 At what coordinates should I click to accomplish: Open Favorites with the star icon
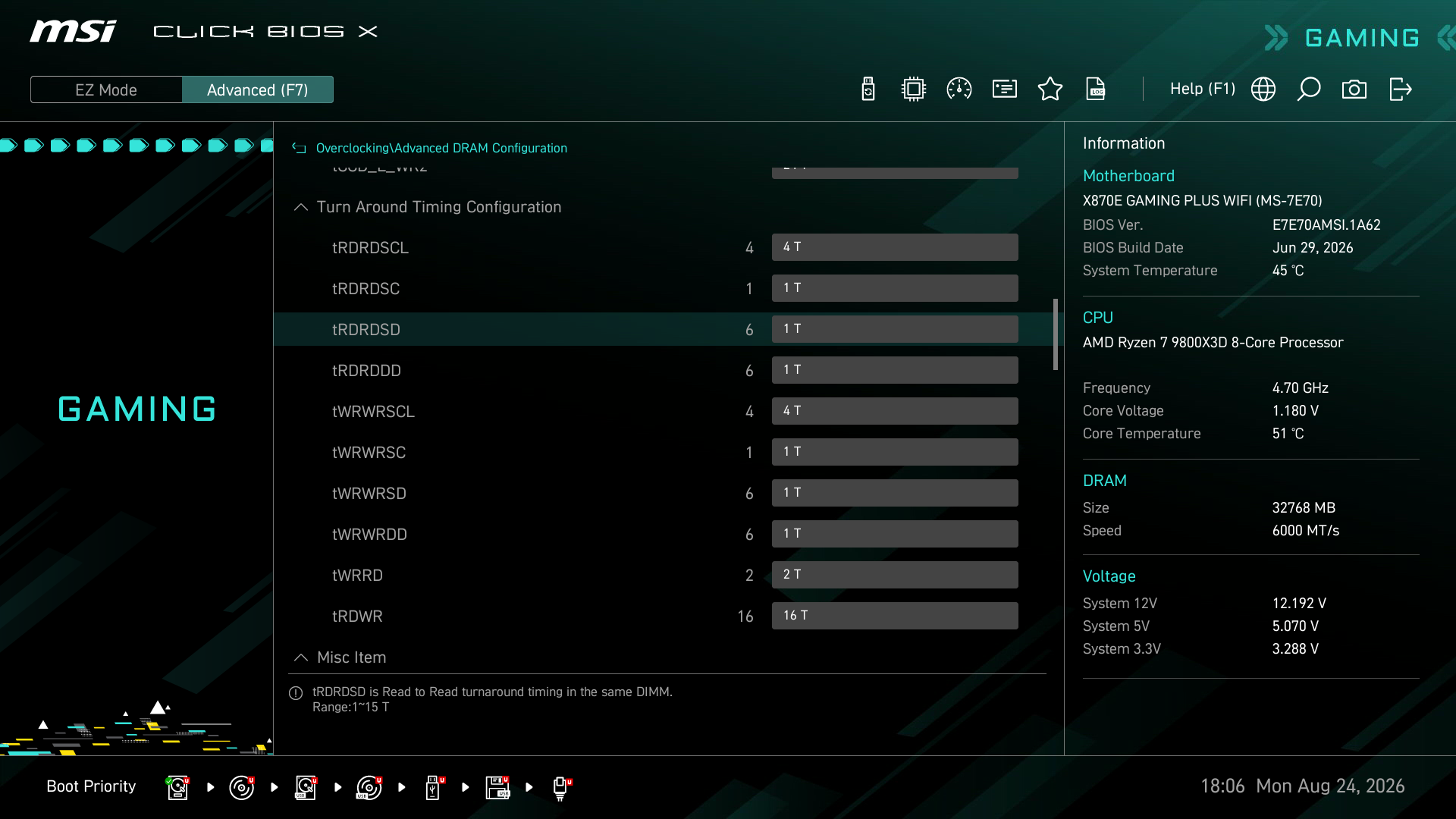point(1050,89)
